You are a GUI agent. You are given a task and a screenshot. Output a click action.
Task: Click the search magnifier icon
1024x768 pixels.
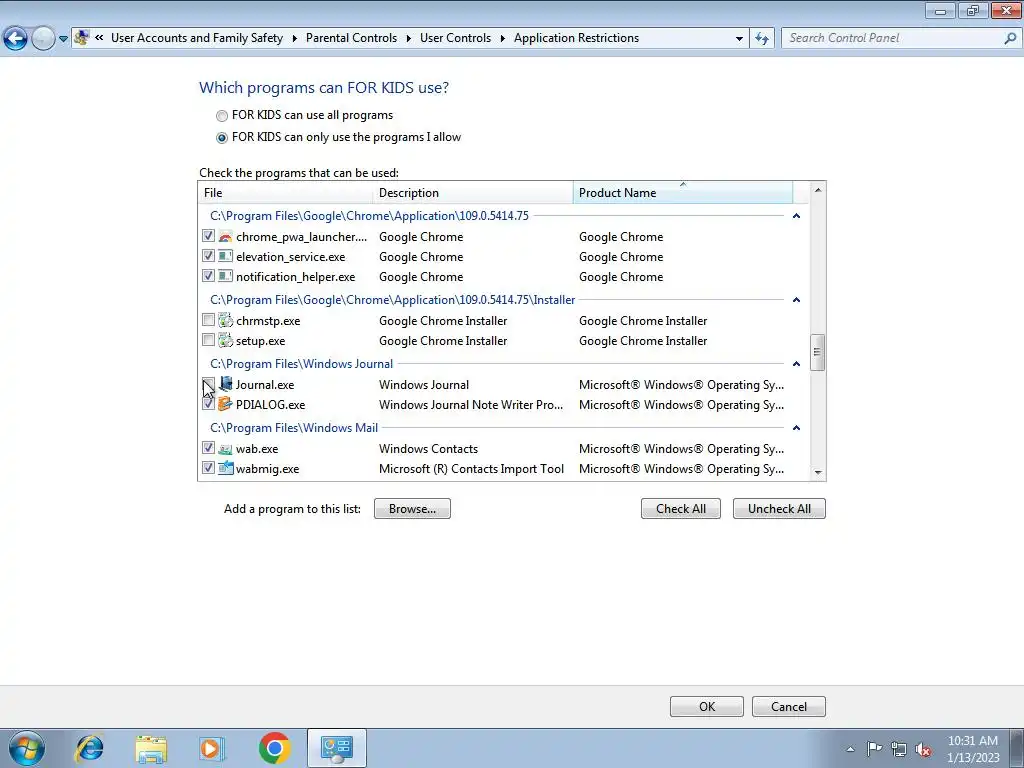[1010, 38]
